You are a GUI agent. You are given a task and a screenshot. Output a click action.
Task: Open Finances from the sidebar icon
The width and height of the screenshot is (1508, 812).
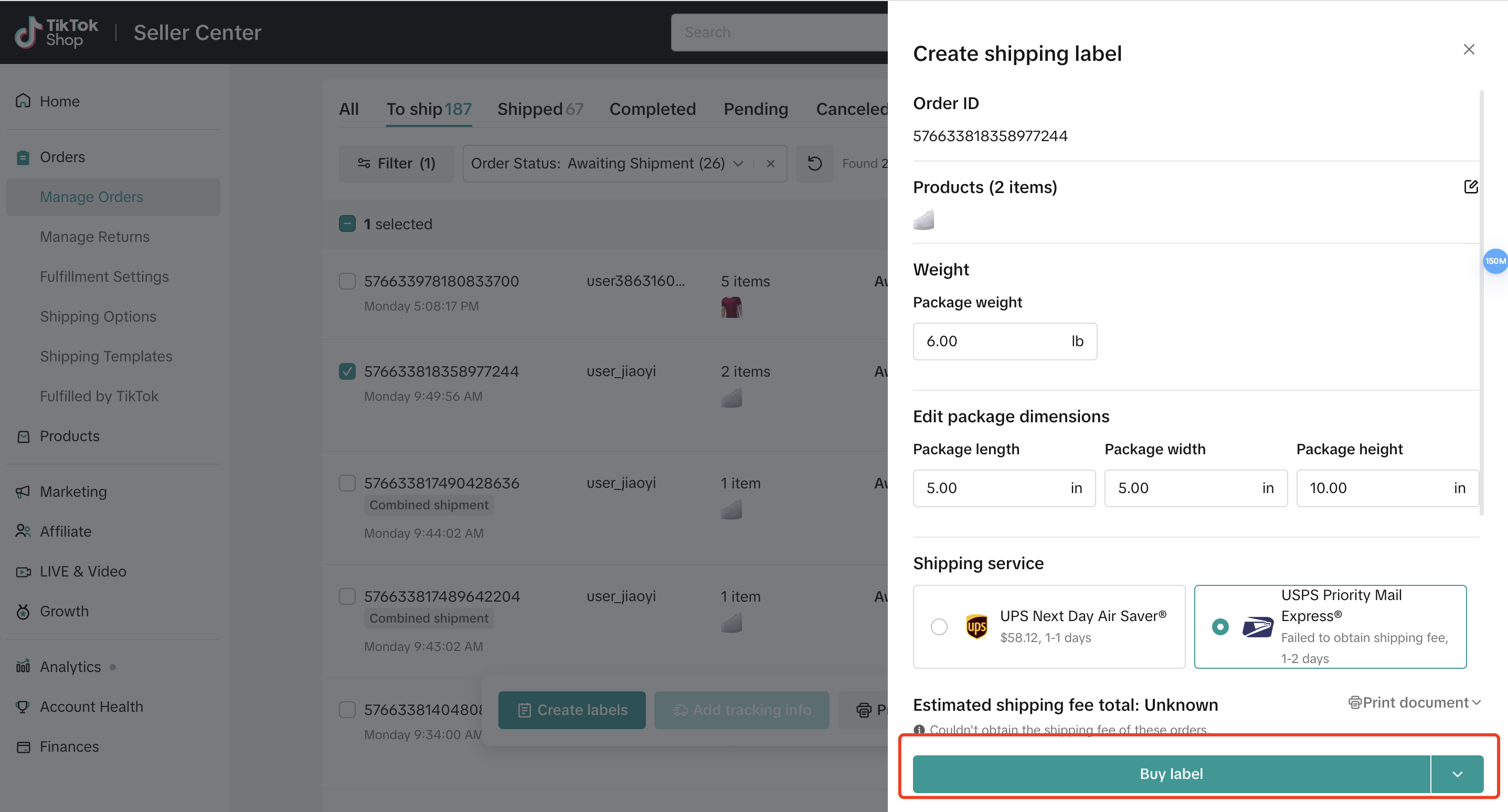click(23, 746)
